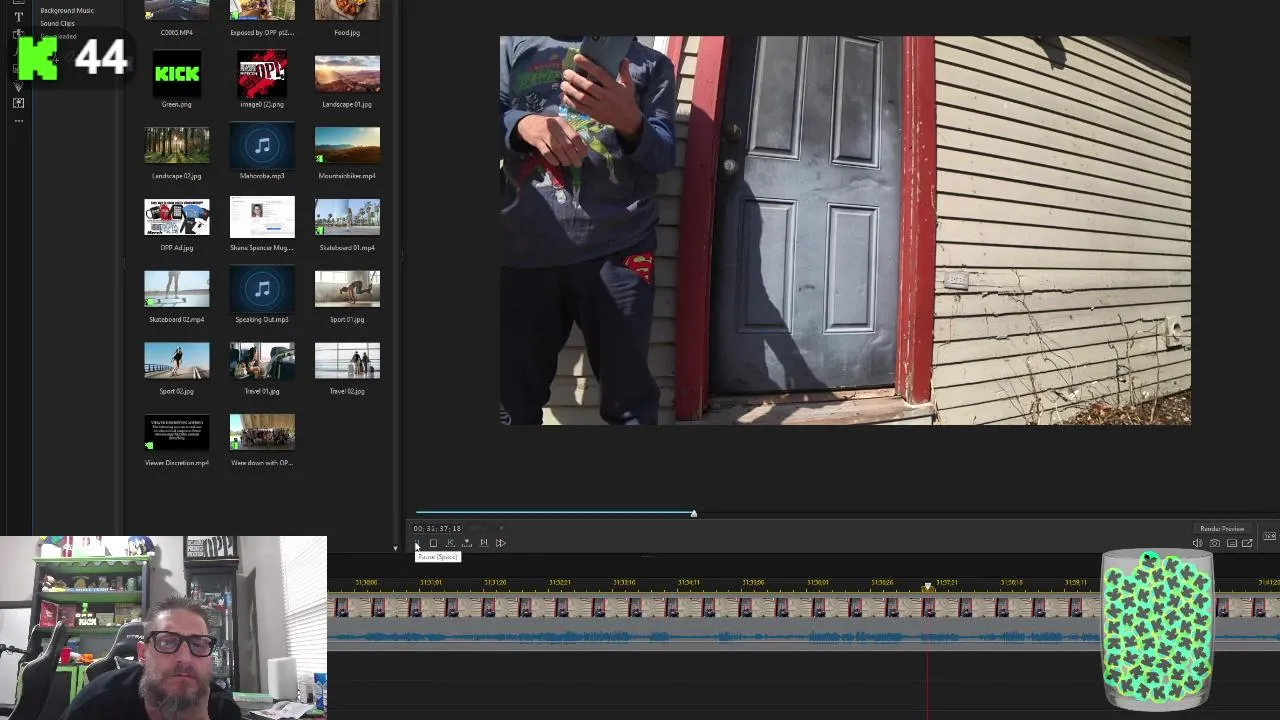
Task: Select the Sport 02.jpg thumbnail
Action: point(177,361)
